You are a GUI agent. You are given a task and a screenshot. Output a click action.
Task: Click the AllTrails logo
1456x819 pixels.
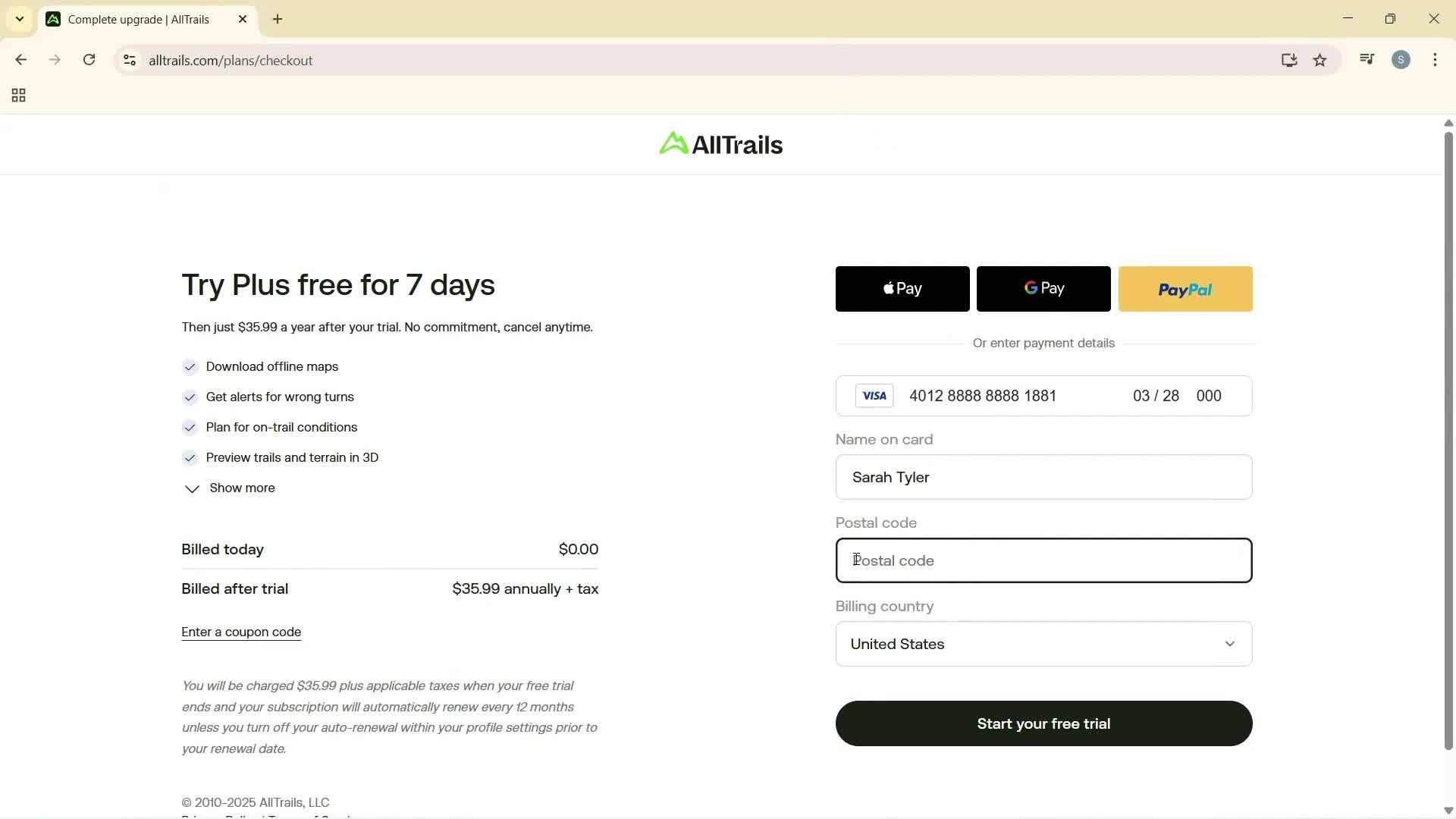coord(720,143)
